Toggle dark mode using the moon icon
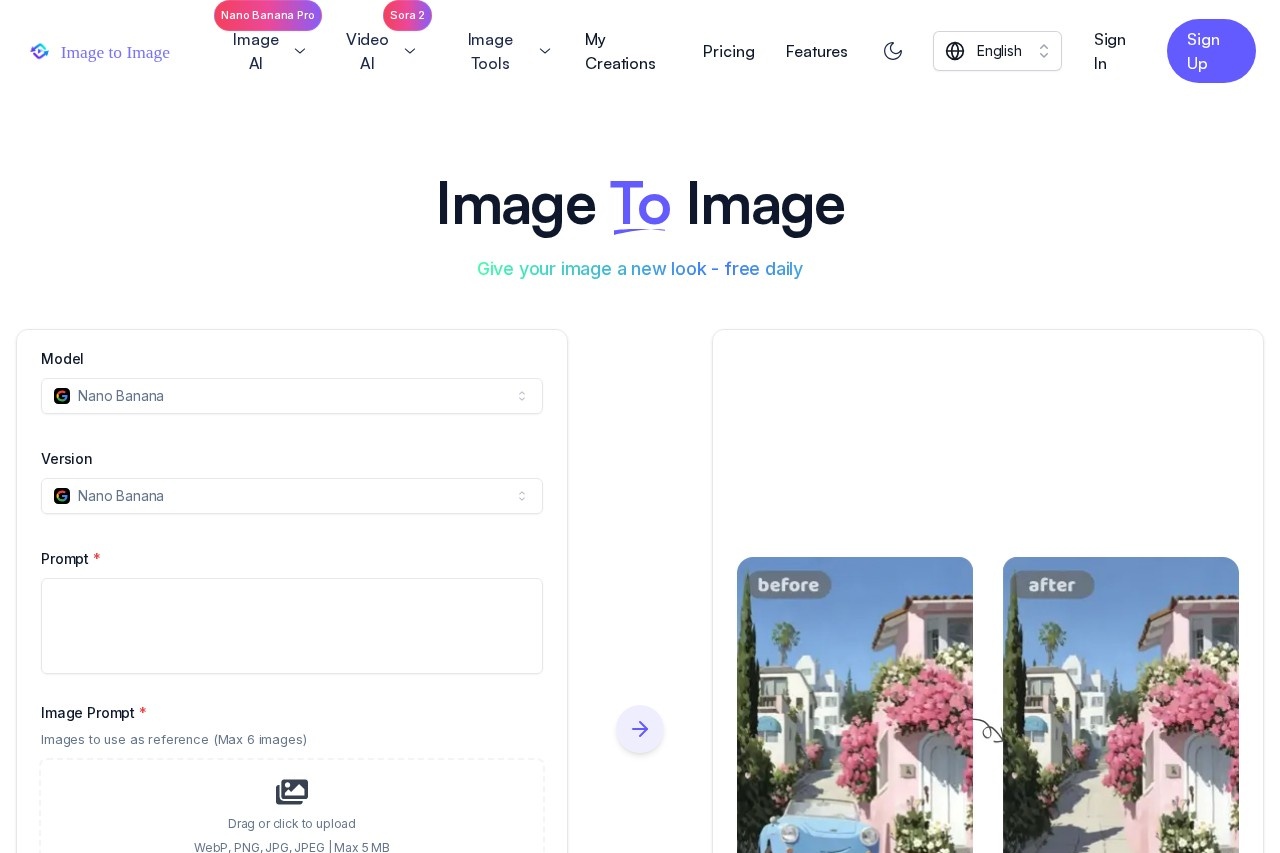Viewport: 1280px width, 853px height. click(x=893, y=51)
